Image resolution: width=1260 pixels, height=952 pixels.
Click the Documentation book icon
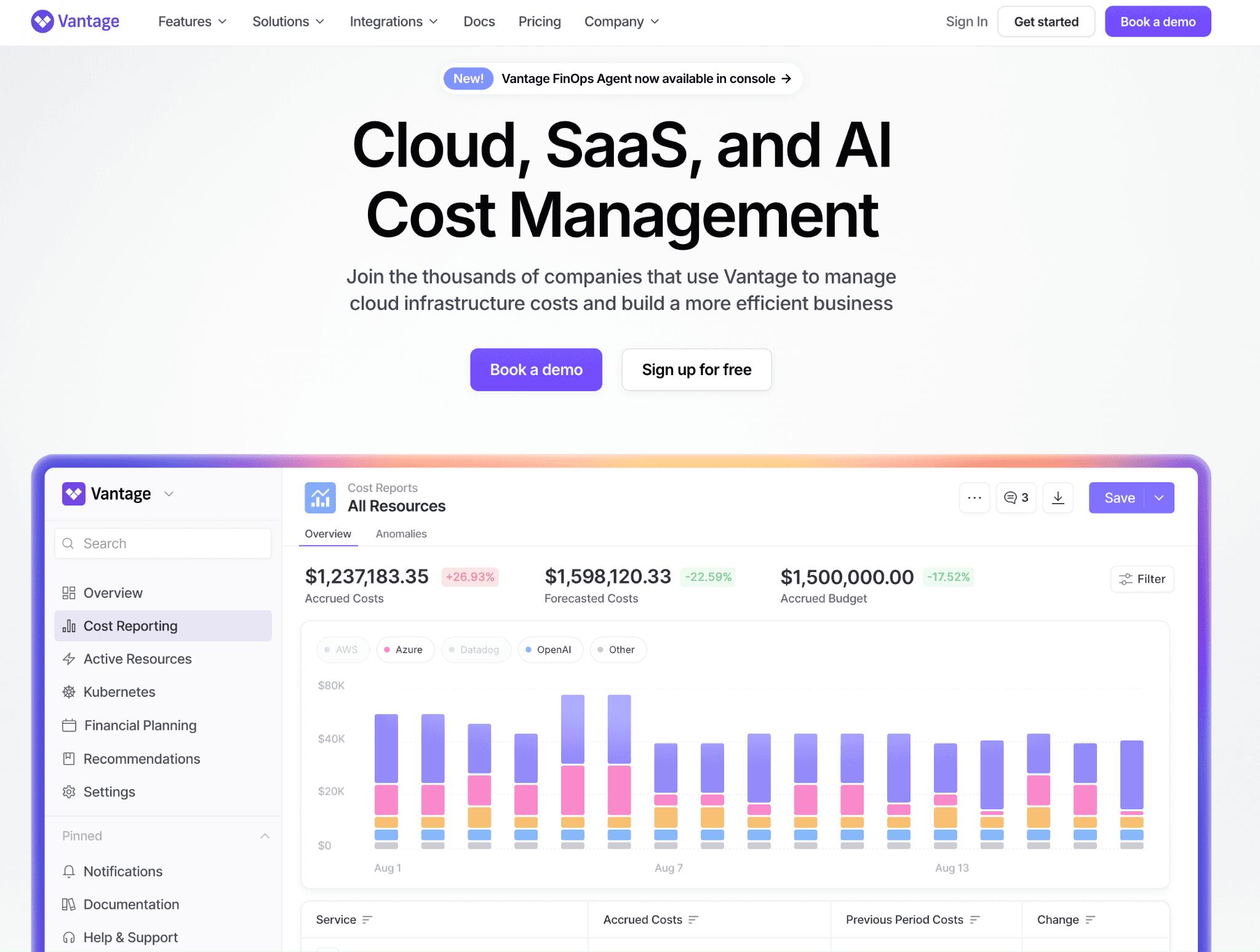click(x=69, y=905)
